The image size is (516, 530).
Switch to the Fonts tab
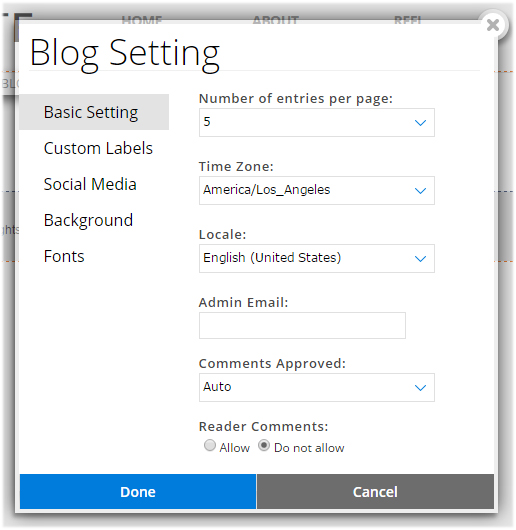tap(64, 256)
